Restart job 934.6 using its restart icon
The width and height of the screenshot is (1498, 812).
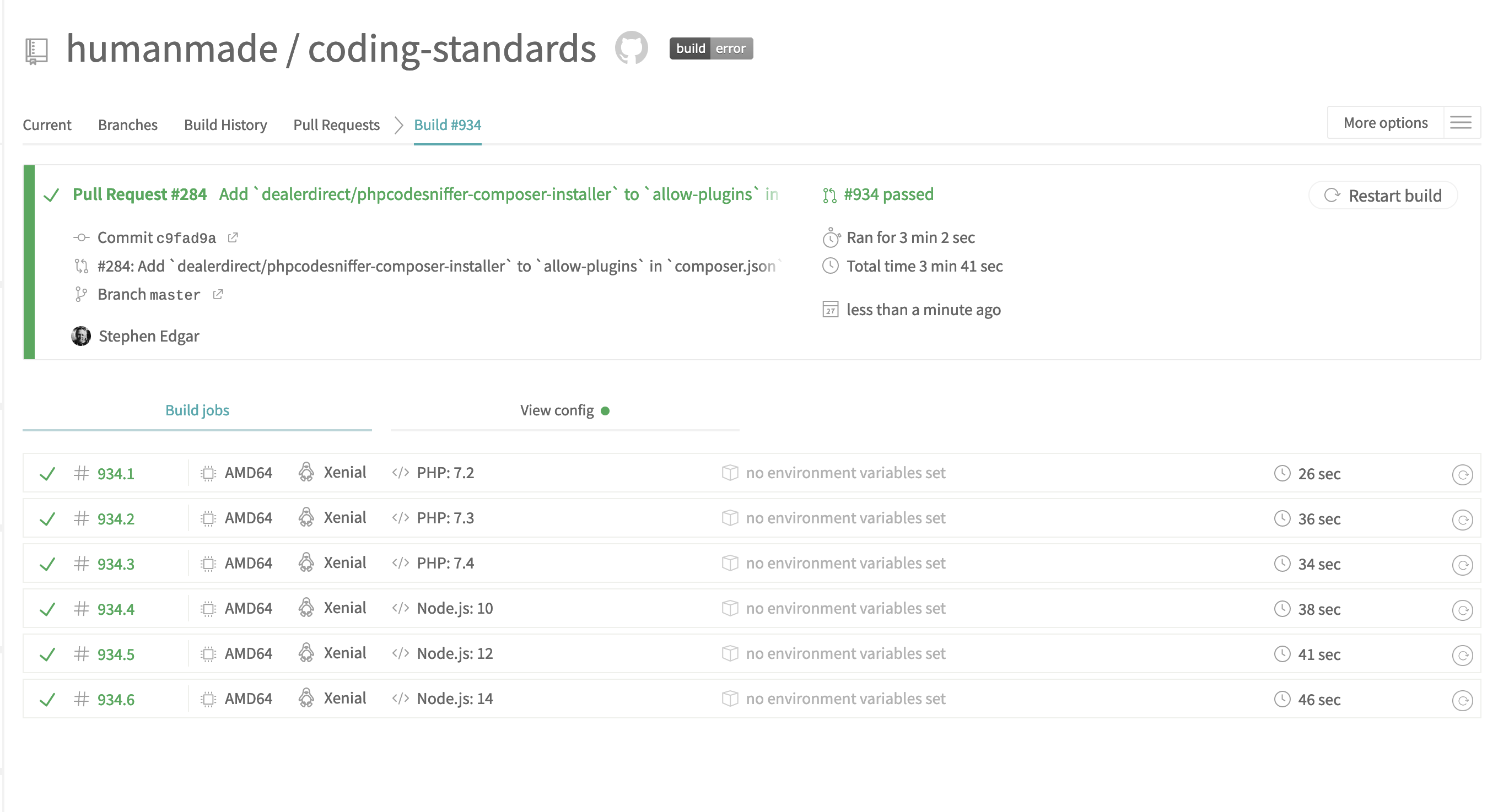coord(1462,700)
